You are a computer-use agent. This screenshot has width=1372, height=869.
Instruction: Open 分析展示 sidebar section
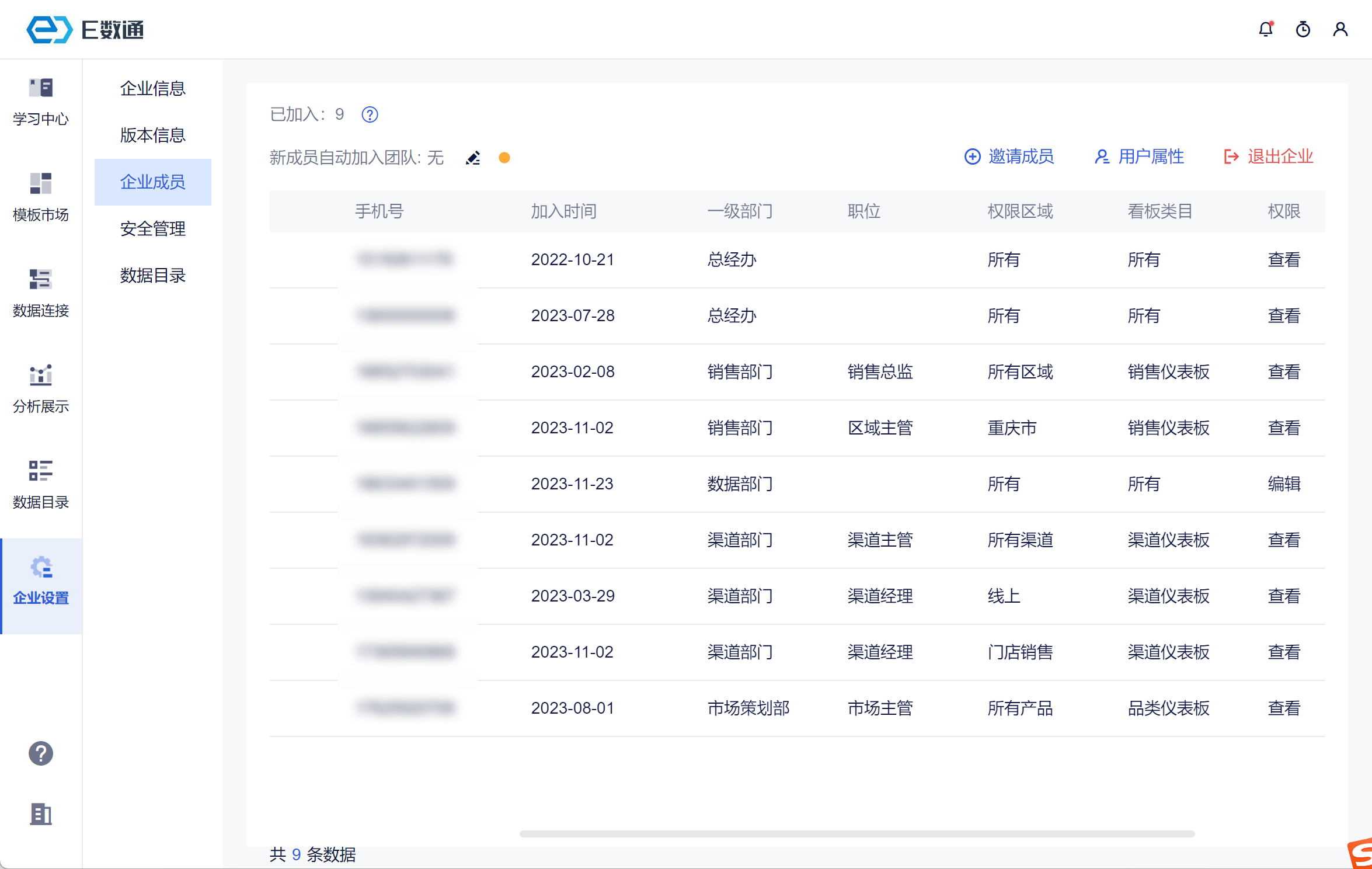41,389
